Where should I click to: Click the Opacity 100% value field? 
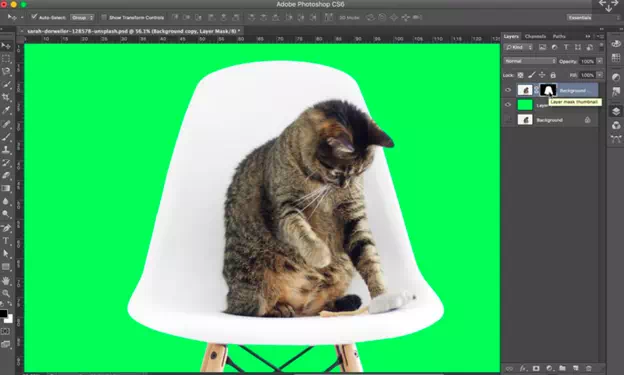click(587, 61)
